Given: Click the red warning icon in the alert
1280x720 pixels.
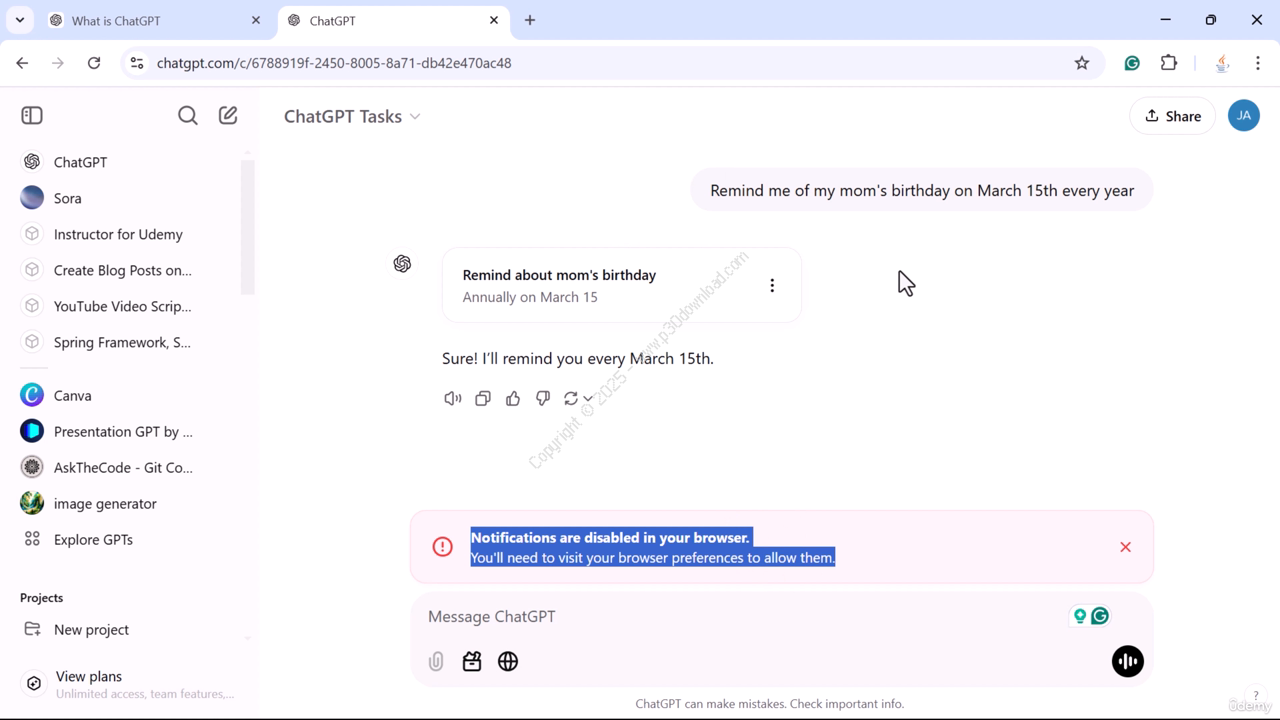Looking at the screenshot, I should [442, 546].
